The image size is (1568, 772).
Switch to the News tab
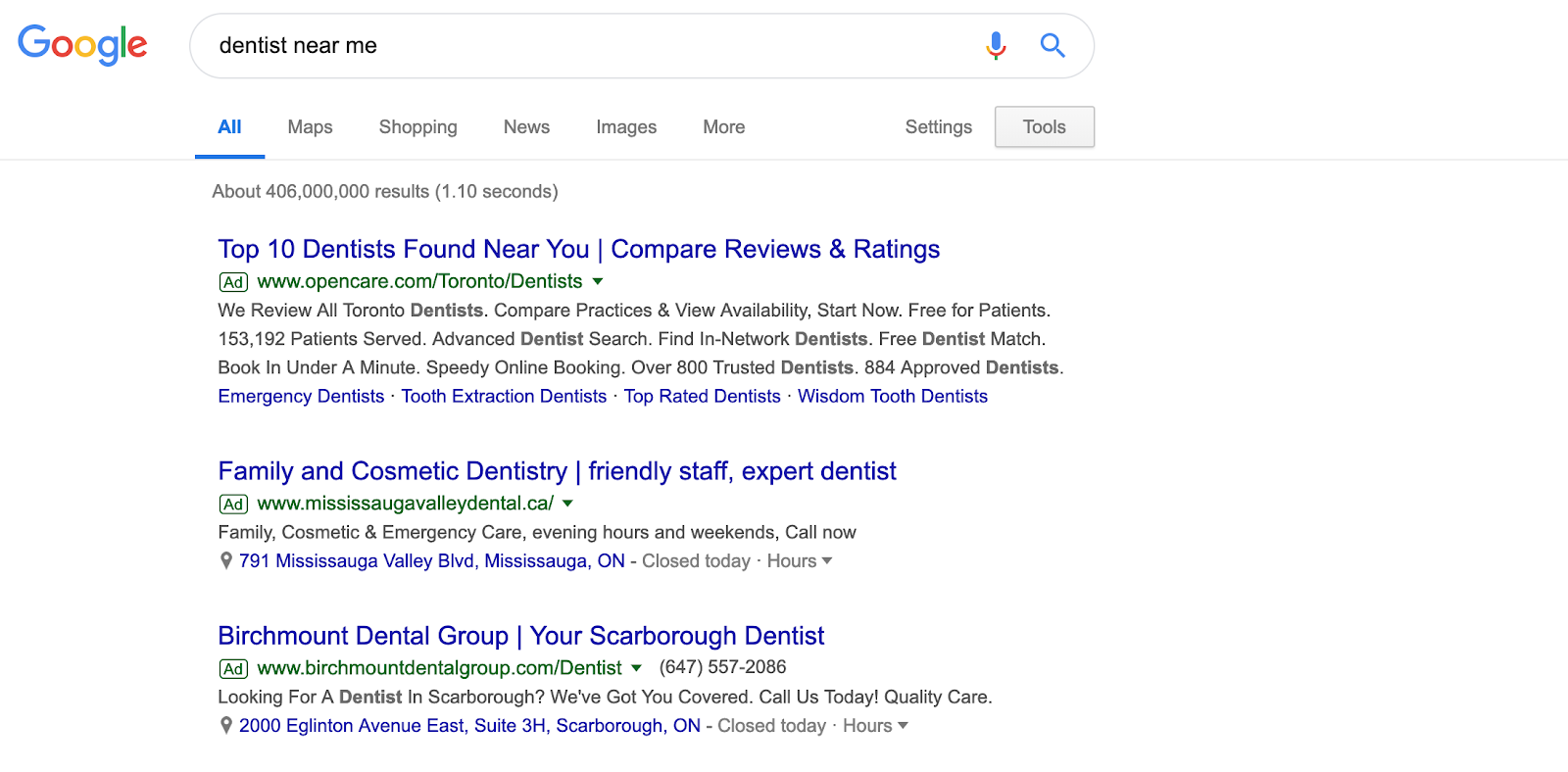(x=526, y=127)
